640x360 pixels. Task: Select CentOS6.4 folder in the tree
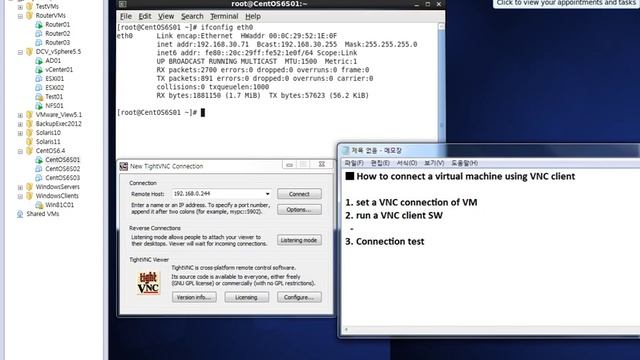[x=50, y=151]
